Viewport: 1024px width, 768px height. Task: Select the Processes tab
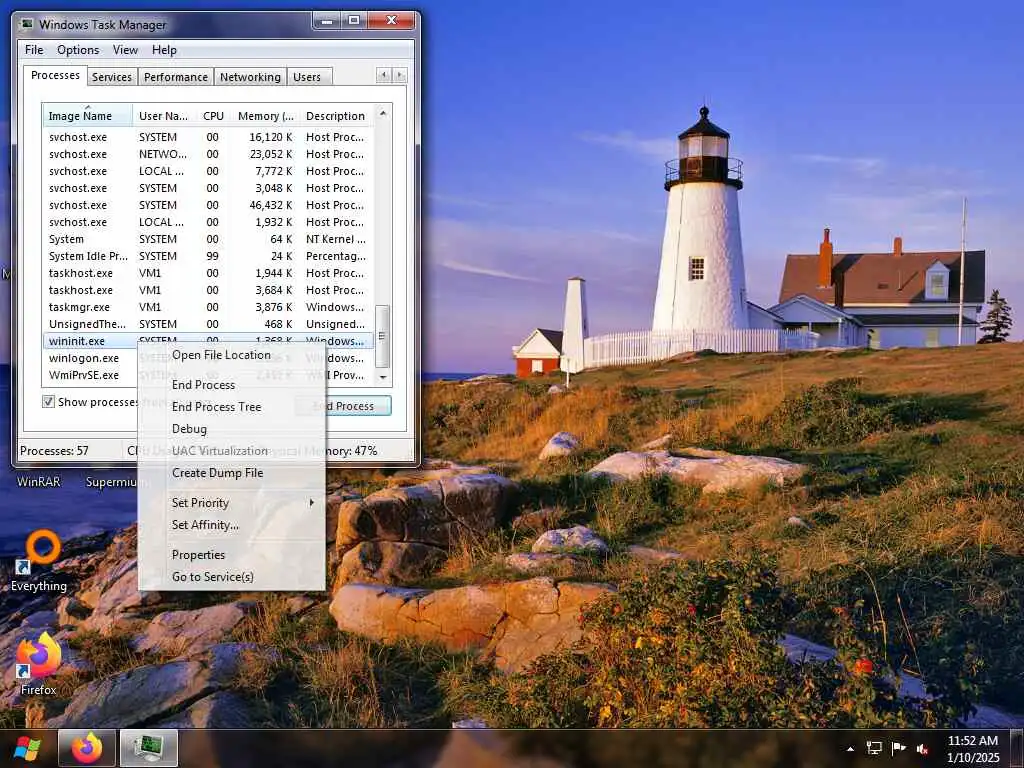(56, 75)
